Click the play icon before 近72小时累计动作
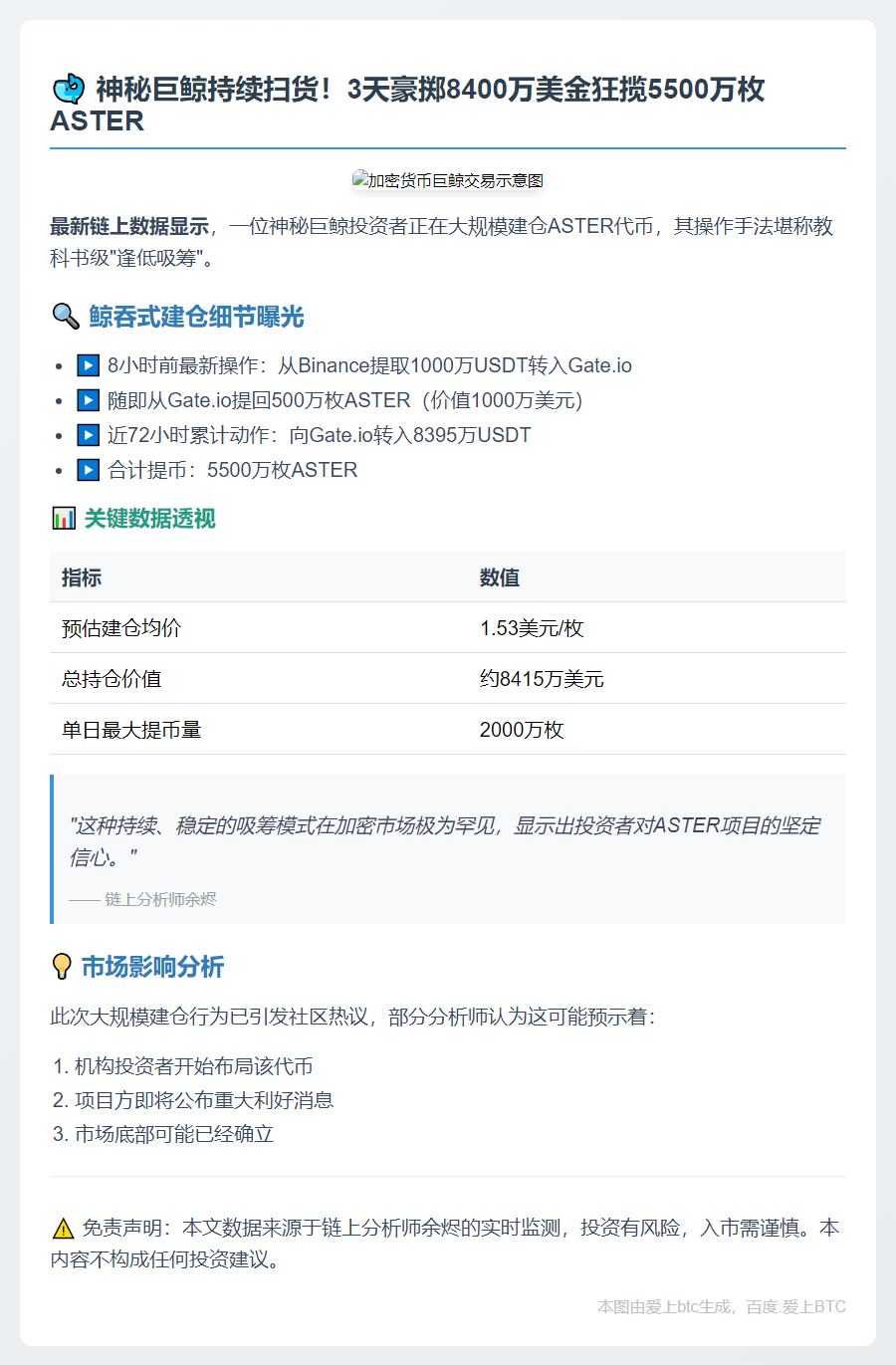Screen dimensions: 896x1365 coord(89,435)
